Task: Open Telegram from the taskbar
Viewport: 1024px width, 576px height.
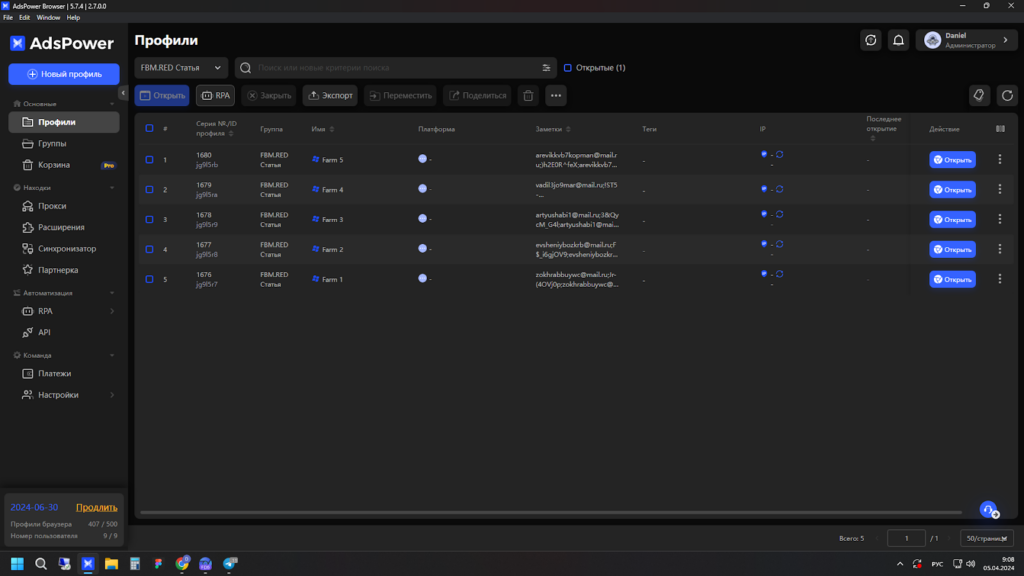Action: pos(230,564)
